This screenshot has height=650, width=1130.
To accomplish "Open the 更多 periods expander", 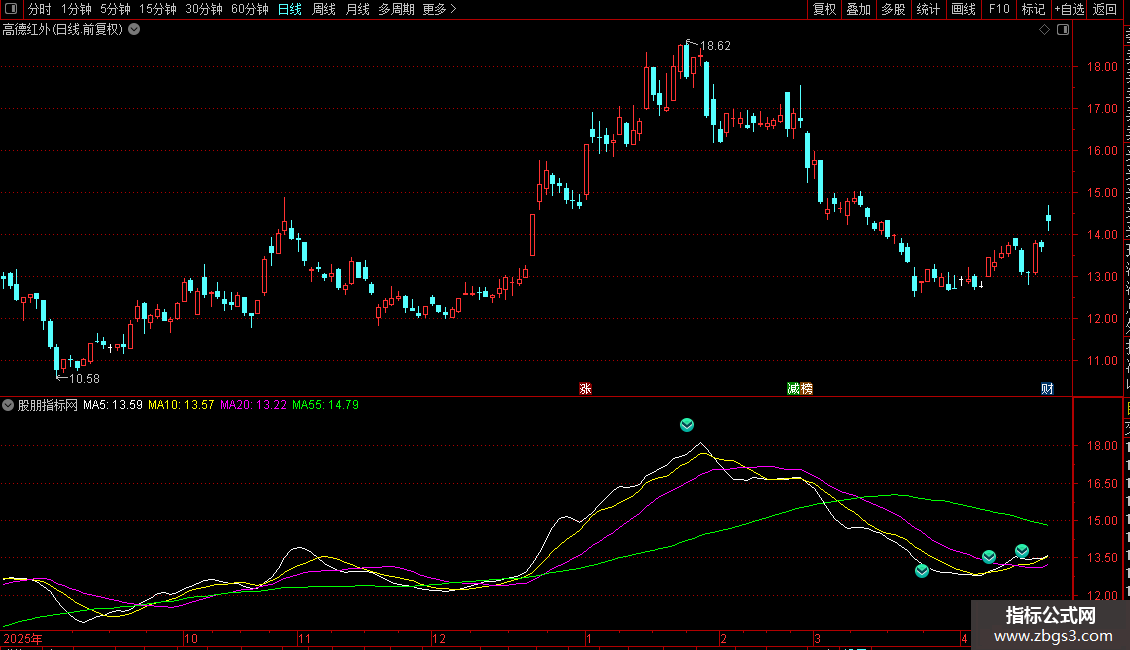I will (x=439, y=9).
